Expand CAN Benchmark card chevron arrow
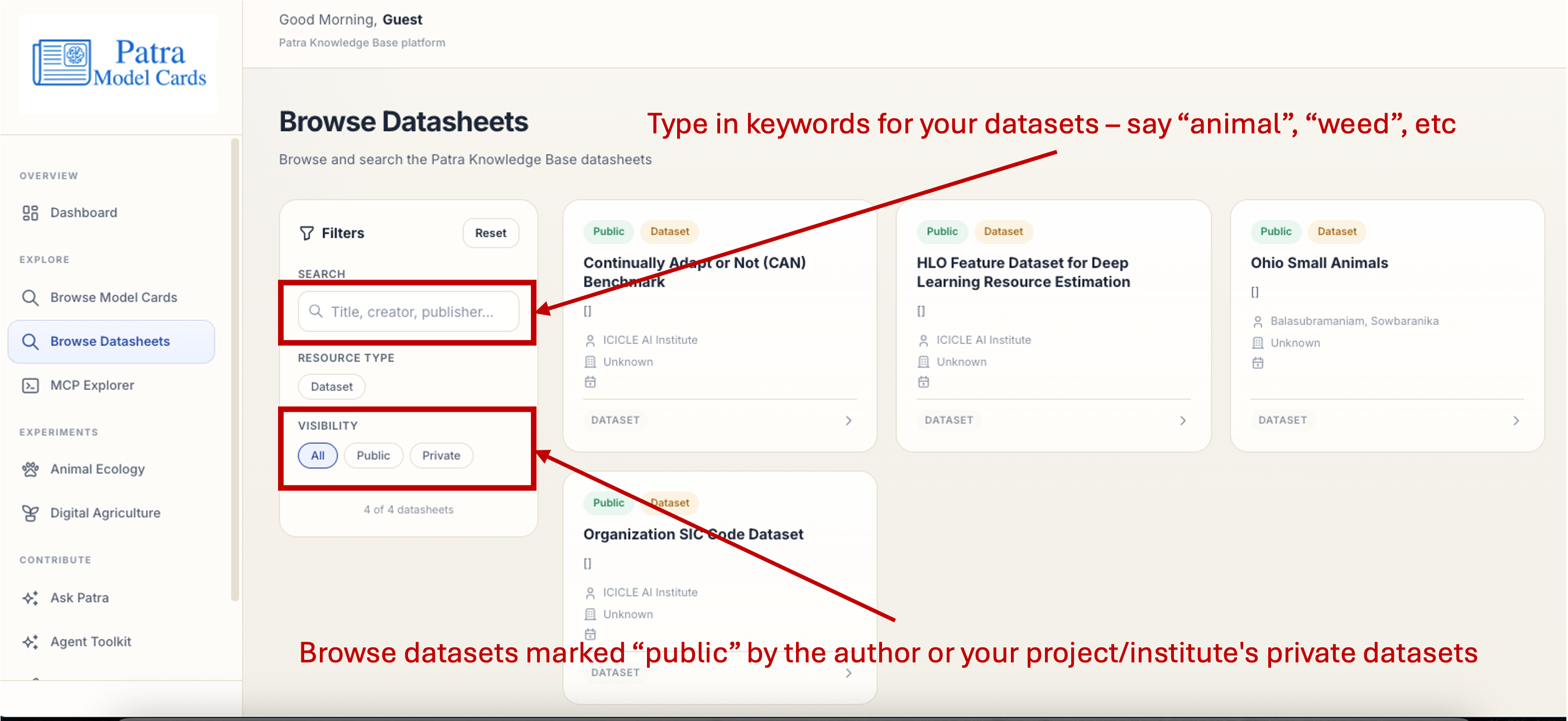Viewport: 1568px width, 721px height. pyautogui.click(x=848, y=420)
